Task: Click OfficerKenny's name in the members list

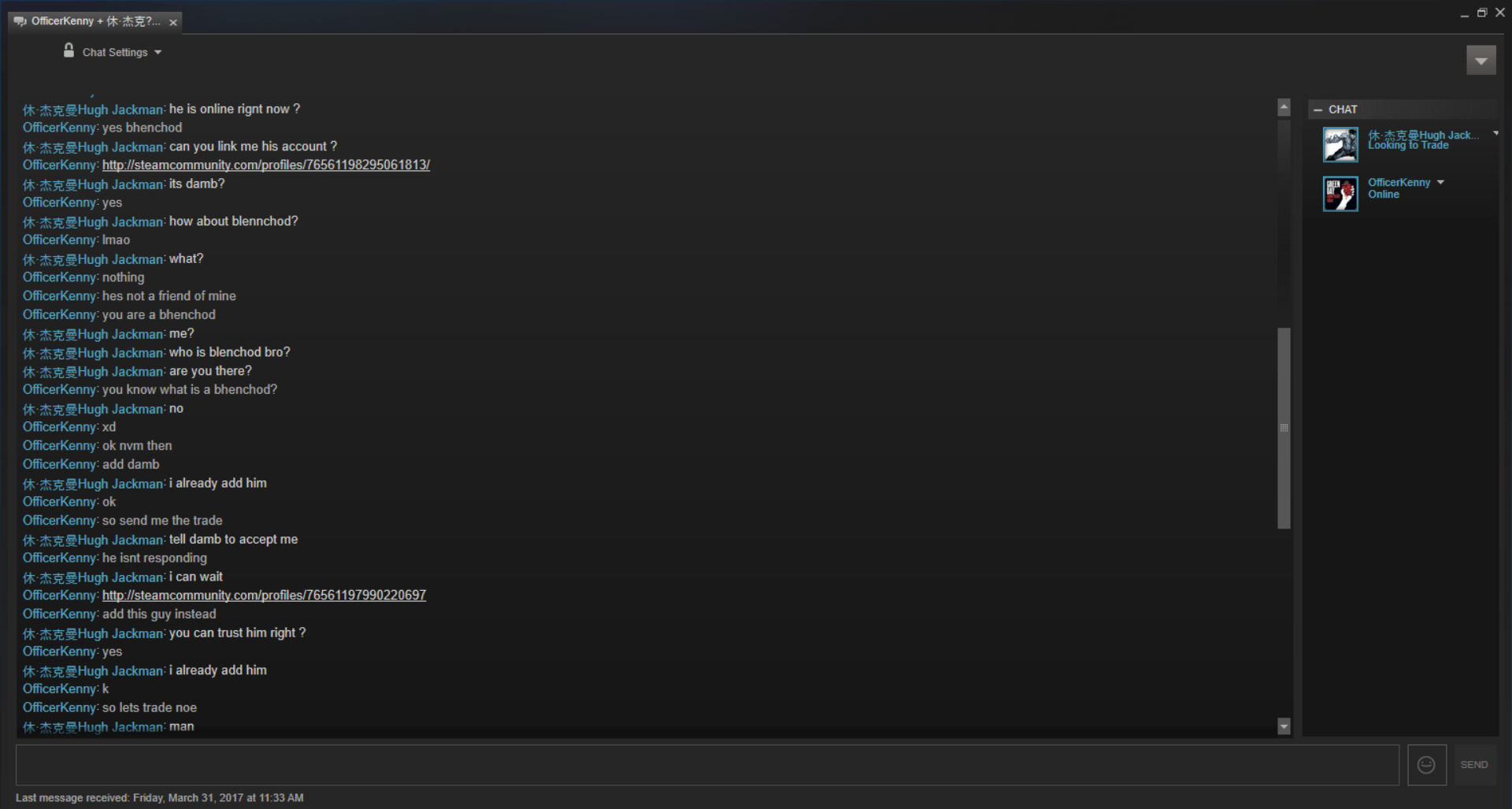Action: click(1399, 182)
